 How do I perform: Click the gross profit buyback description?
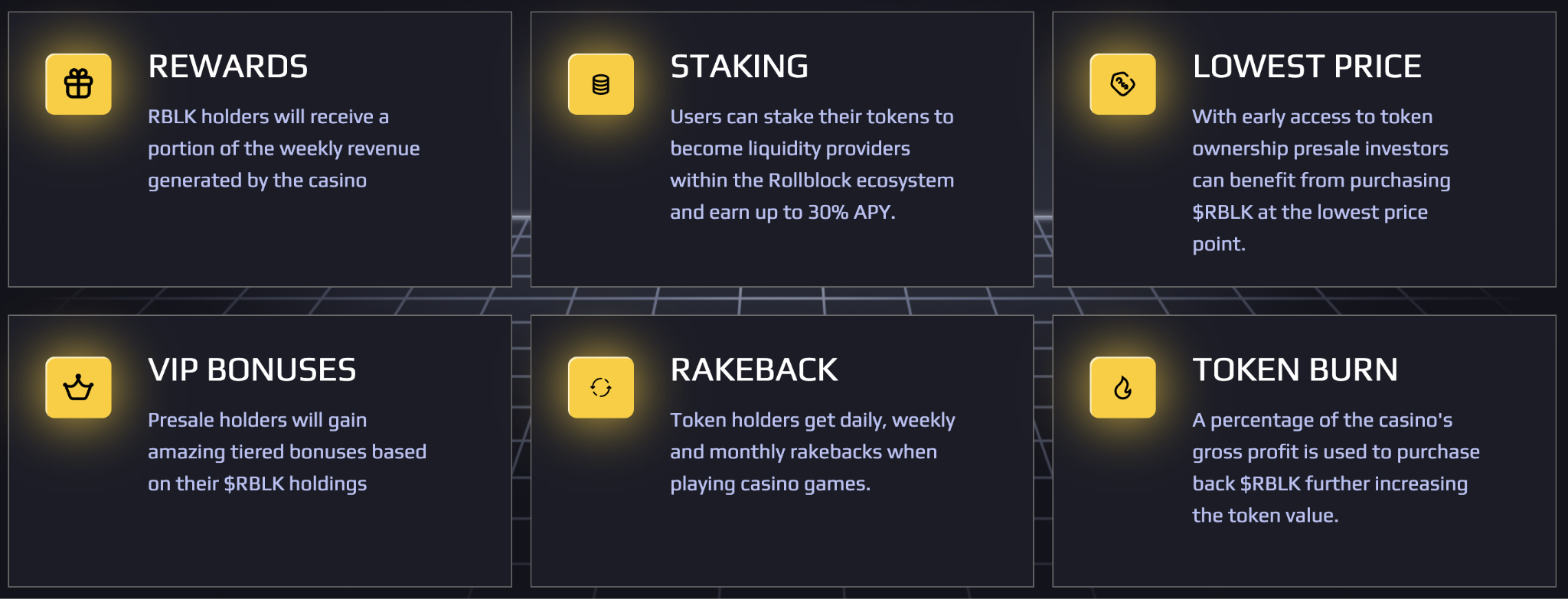coord(1336,467)
